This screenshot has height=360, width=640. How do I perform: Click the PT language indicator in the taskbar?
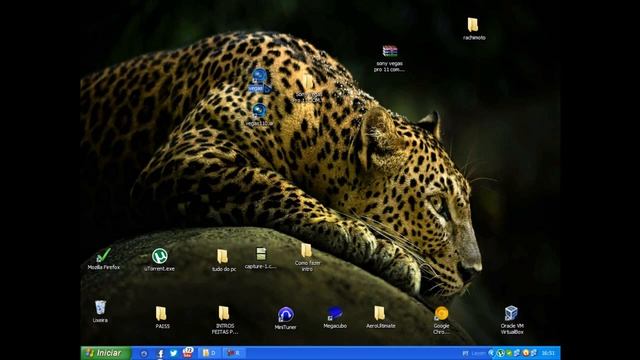pyautogui.click(x=465, y=353)
